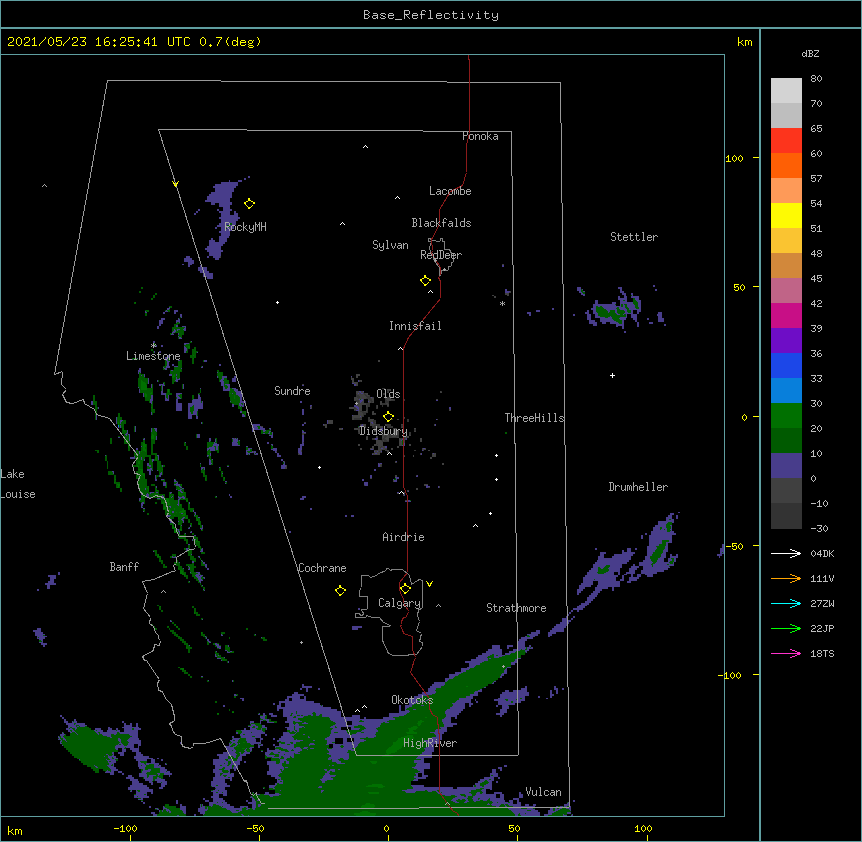Viewport: 862px width, 842px height.
Task: Click the Stettler town label
Action: point(634,237)
